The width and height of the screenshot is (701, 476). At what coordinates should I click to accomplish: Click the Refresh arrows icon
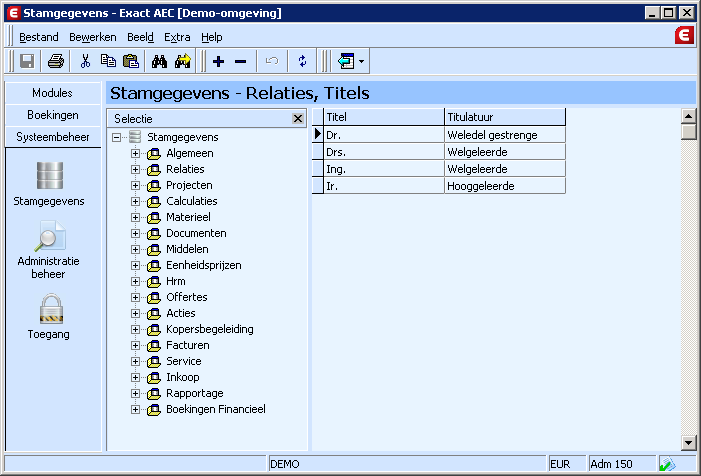303,61
